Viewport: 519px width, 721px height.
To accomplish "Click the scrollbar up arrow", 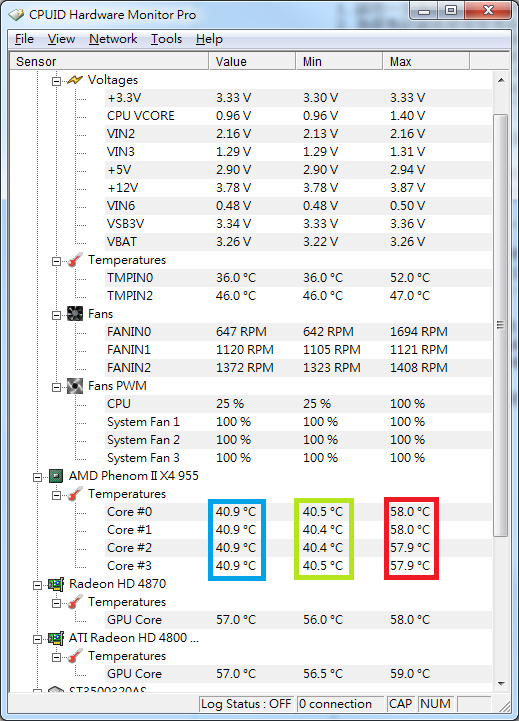I will point(501,80).
